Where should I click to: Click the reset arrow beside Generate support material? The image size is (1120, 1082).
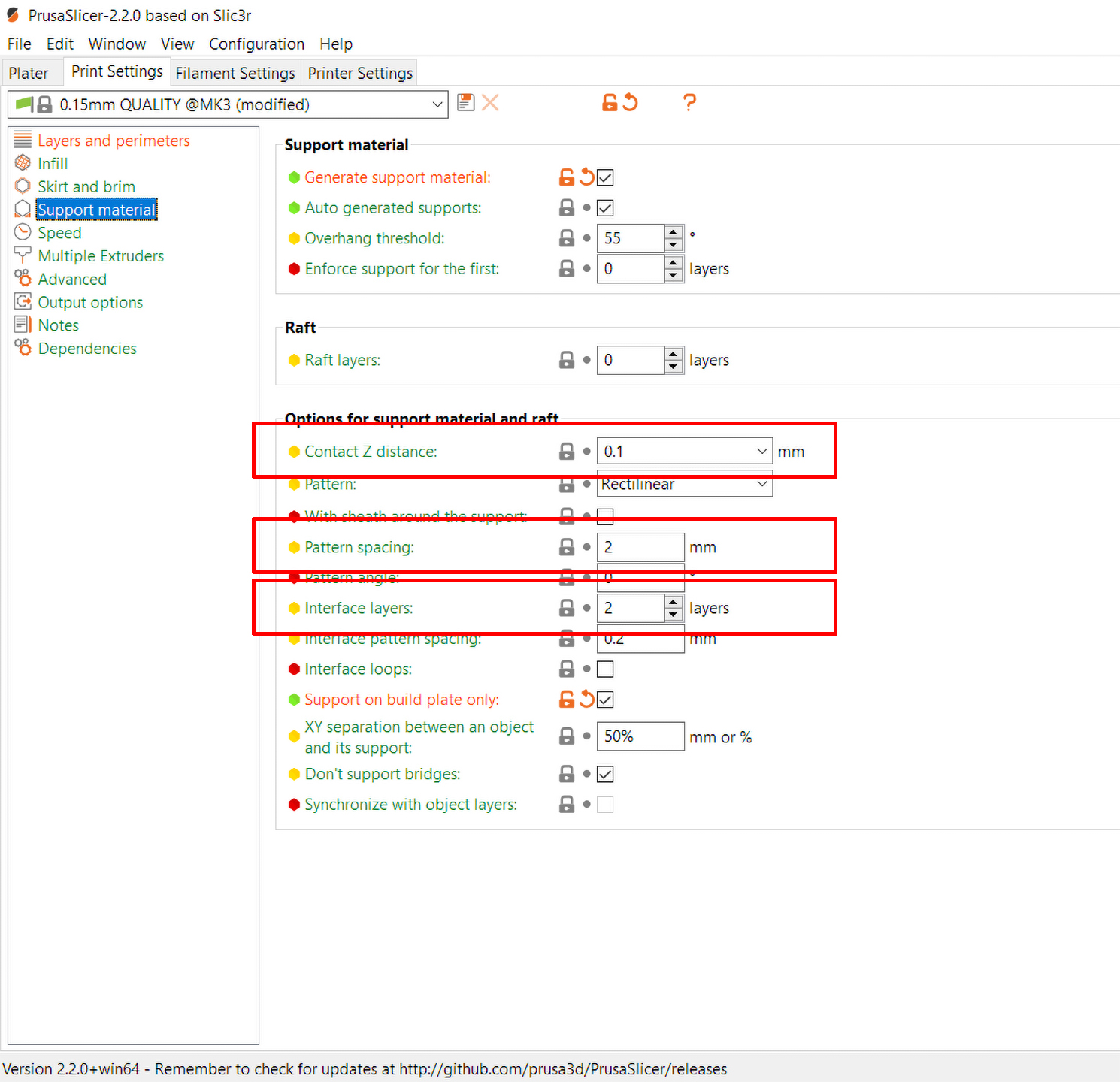coord(586,177)
